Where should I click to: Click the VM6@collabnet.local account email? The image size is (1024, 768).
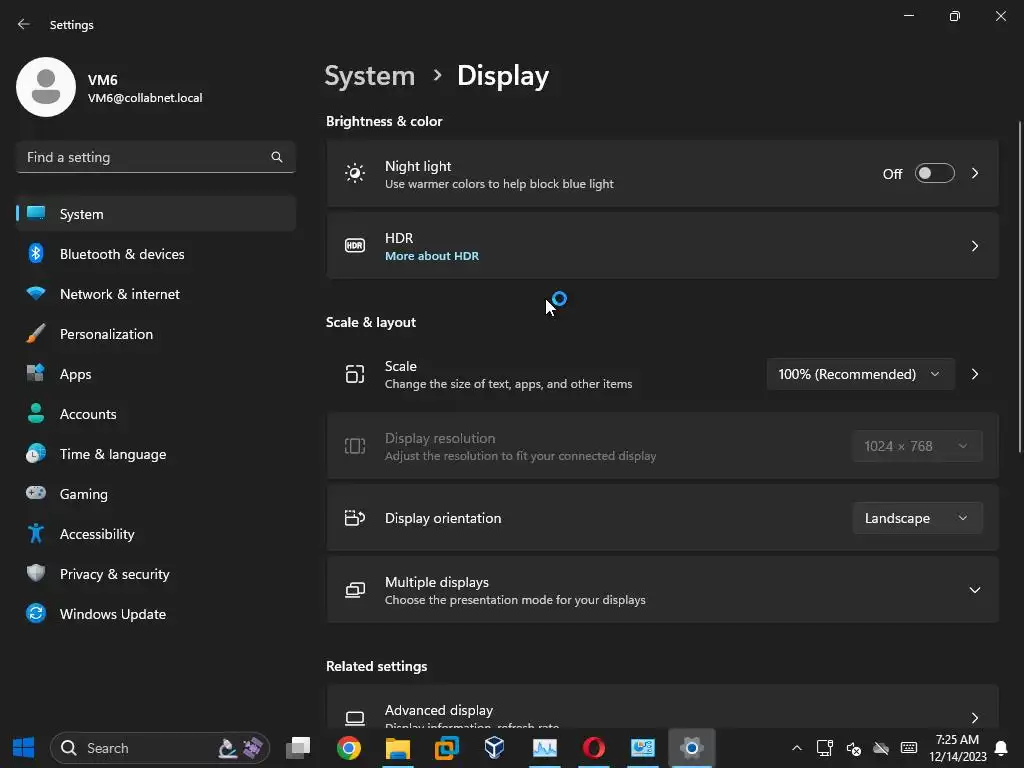[145, 98]
